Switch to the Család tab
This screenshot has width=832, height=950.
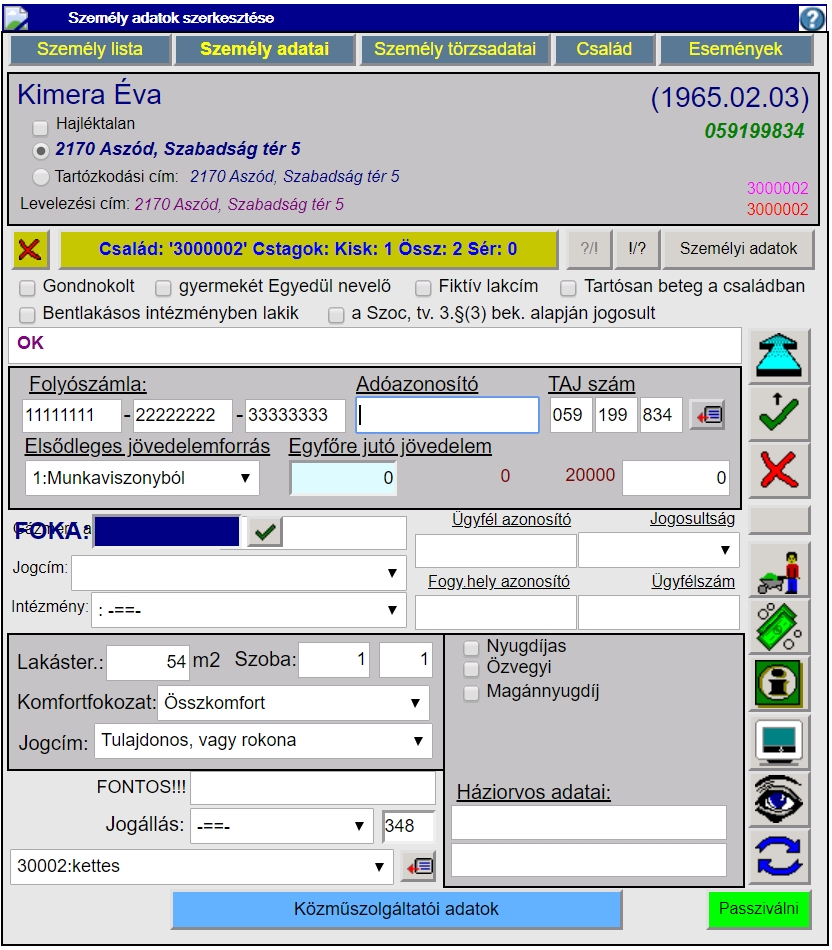tap(604, 49)
